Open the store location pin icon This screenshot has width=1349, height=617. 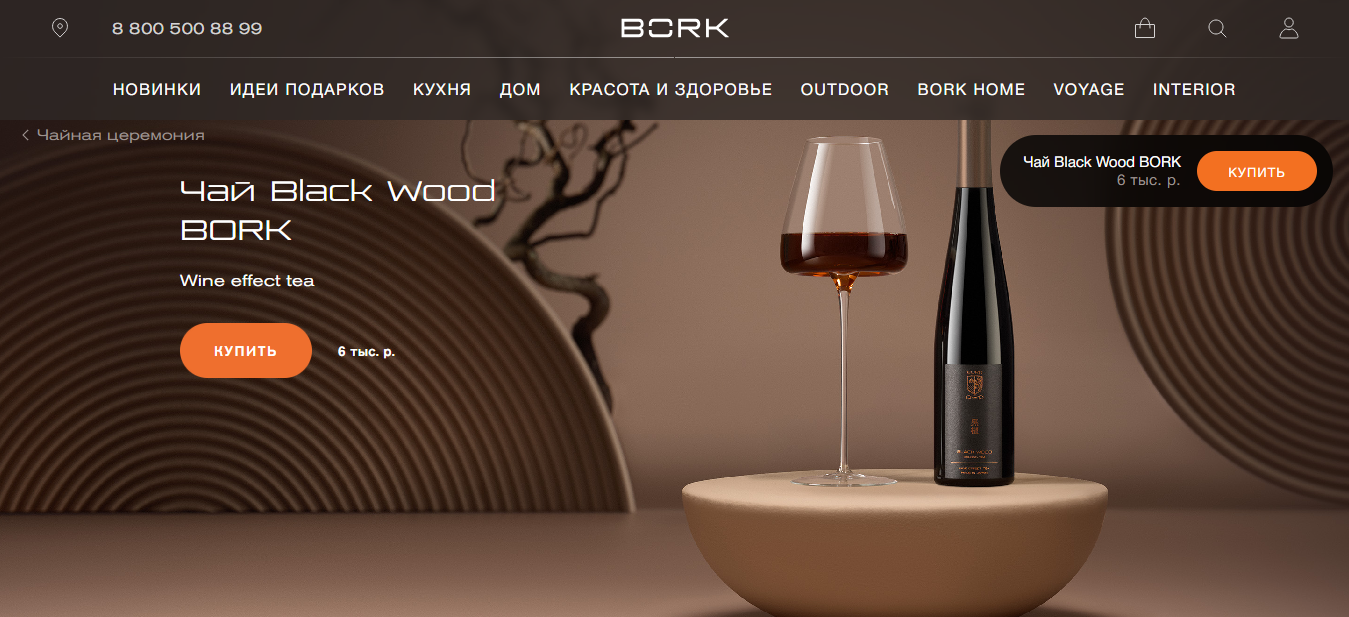pyautogui.click(x=60, y=28)
